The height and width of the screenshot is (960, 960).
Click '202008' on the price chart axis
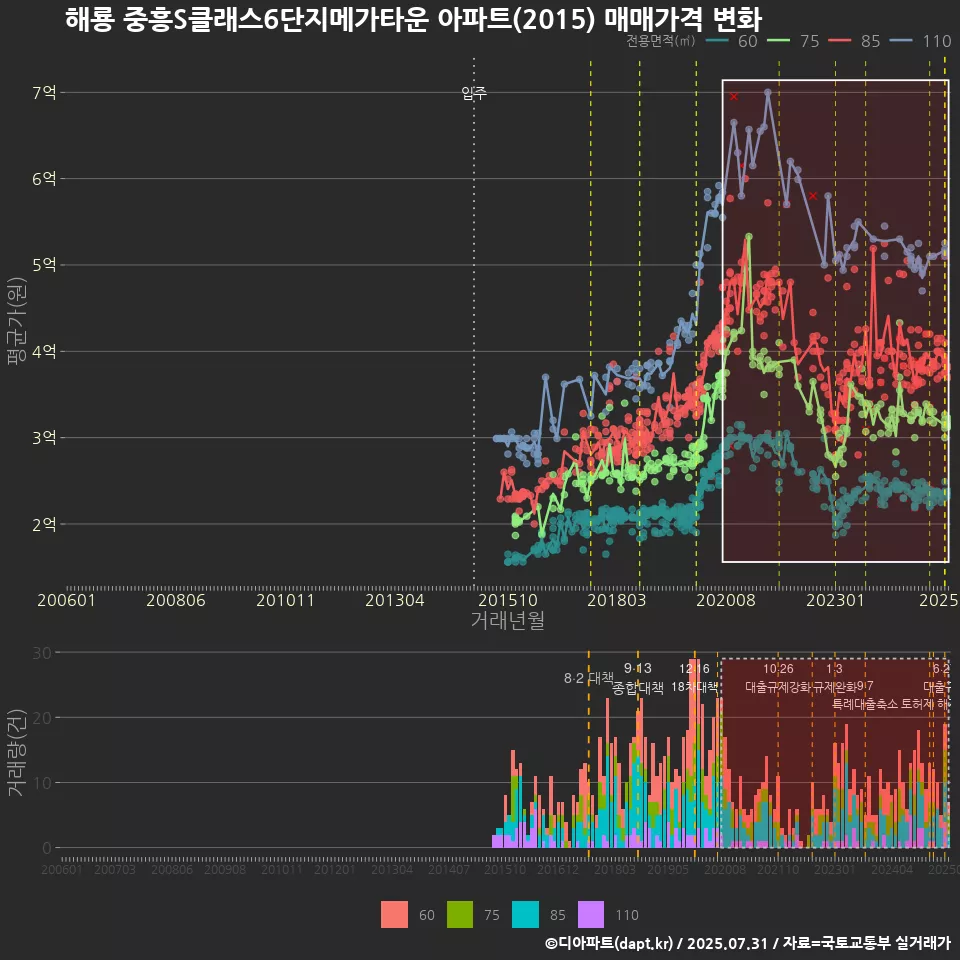click(726, 600)
